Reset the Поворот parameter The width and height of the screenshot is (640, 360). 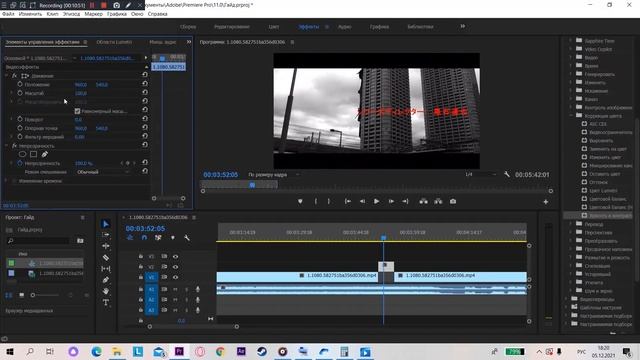(145, 119)
